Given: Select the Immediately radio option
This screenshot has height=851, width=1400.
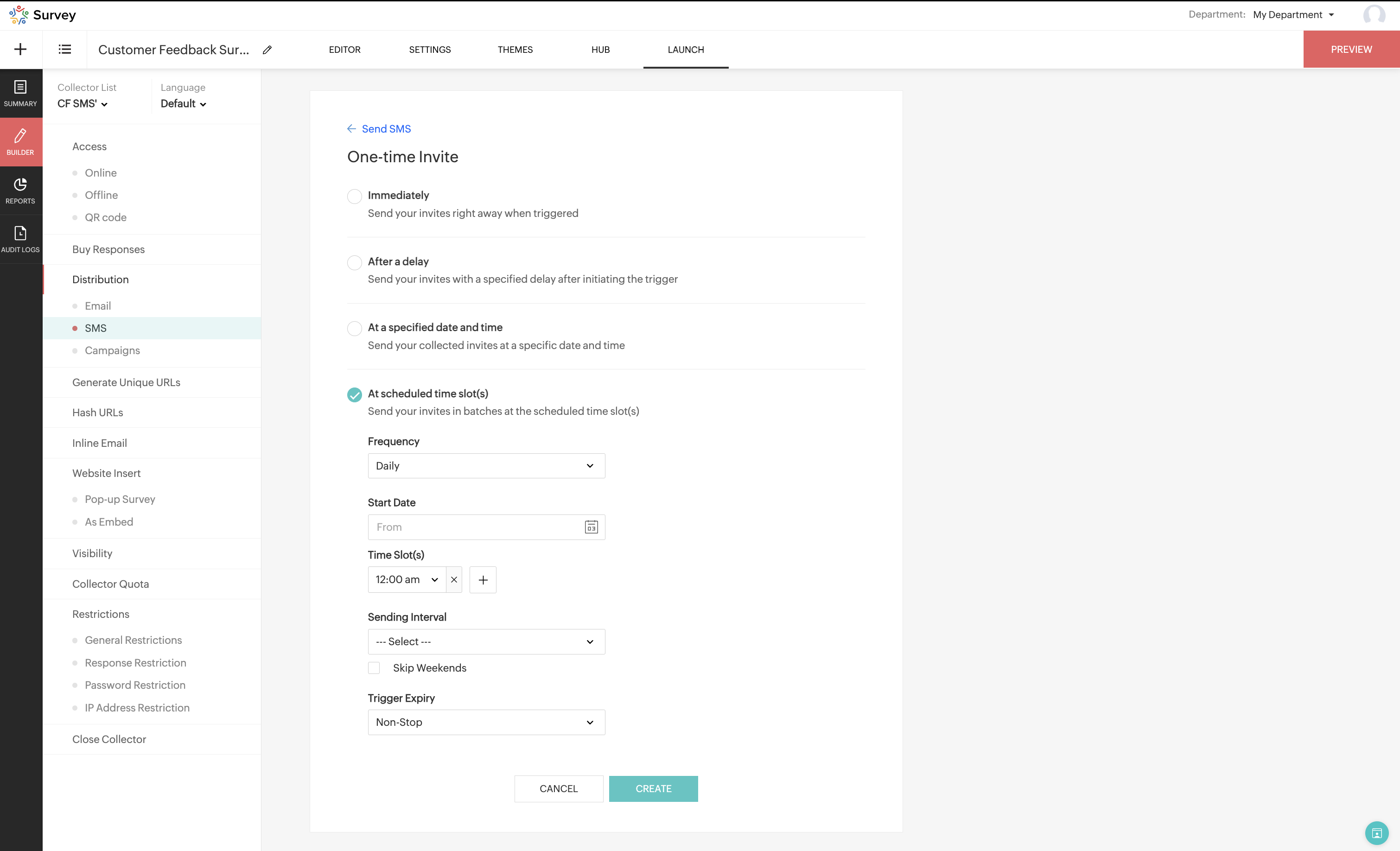Looking at the screenshot, I should coord(355,197).
